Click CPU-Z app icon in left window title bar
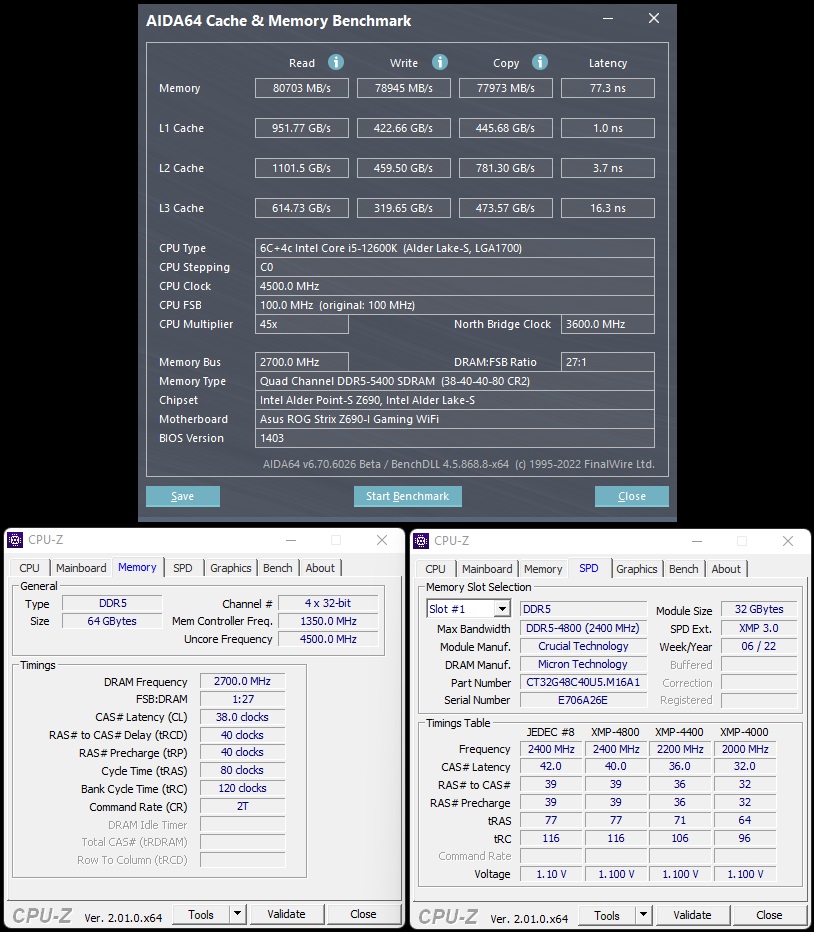 point(15,540)
